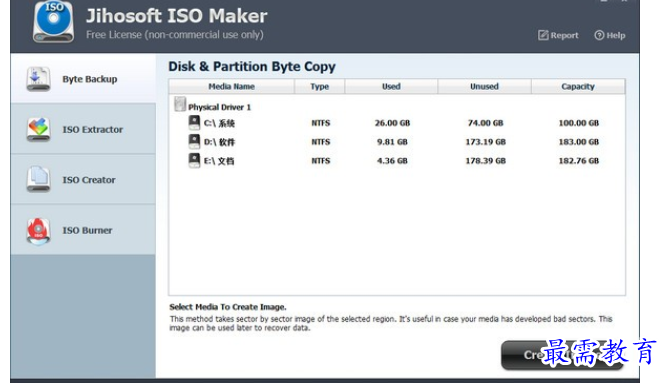
Task: Sort by the Used column header
Action: point(391,87)
